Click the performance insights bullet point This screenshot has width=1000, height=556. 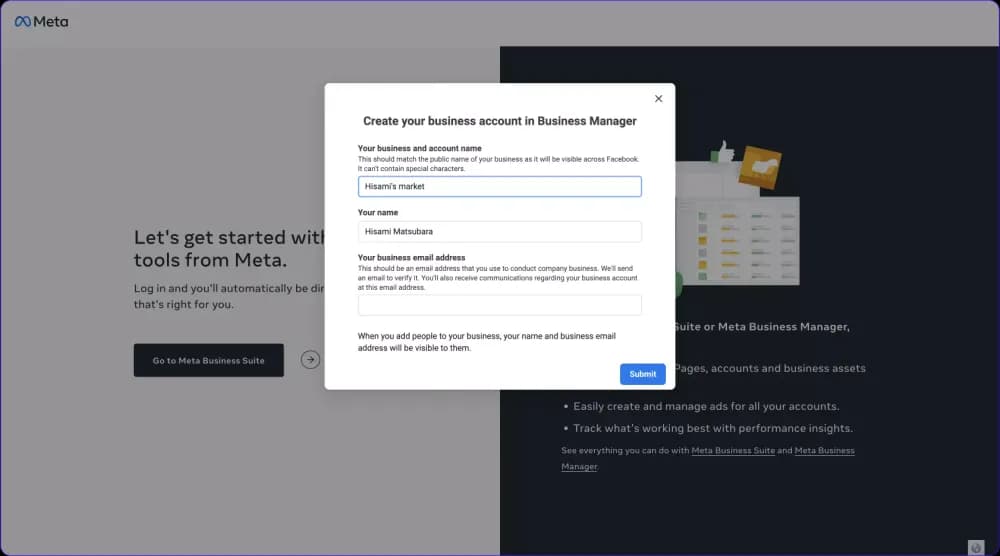(x=712, y=429)
